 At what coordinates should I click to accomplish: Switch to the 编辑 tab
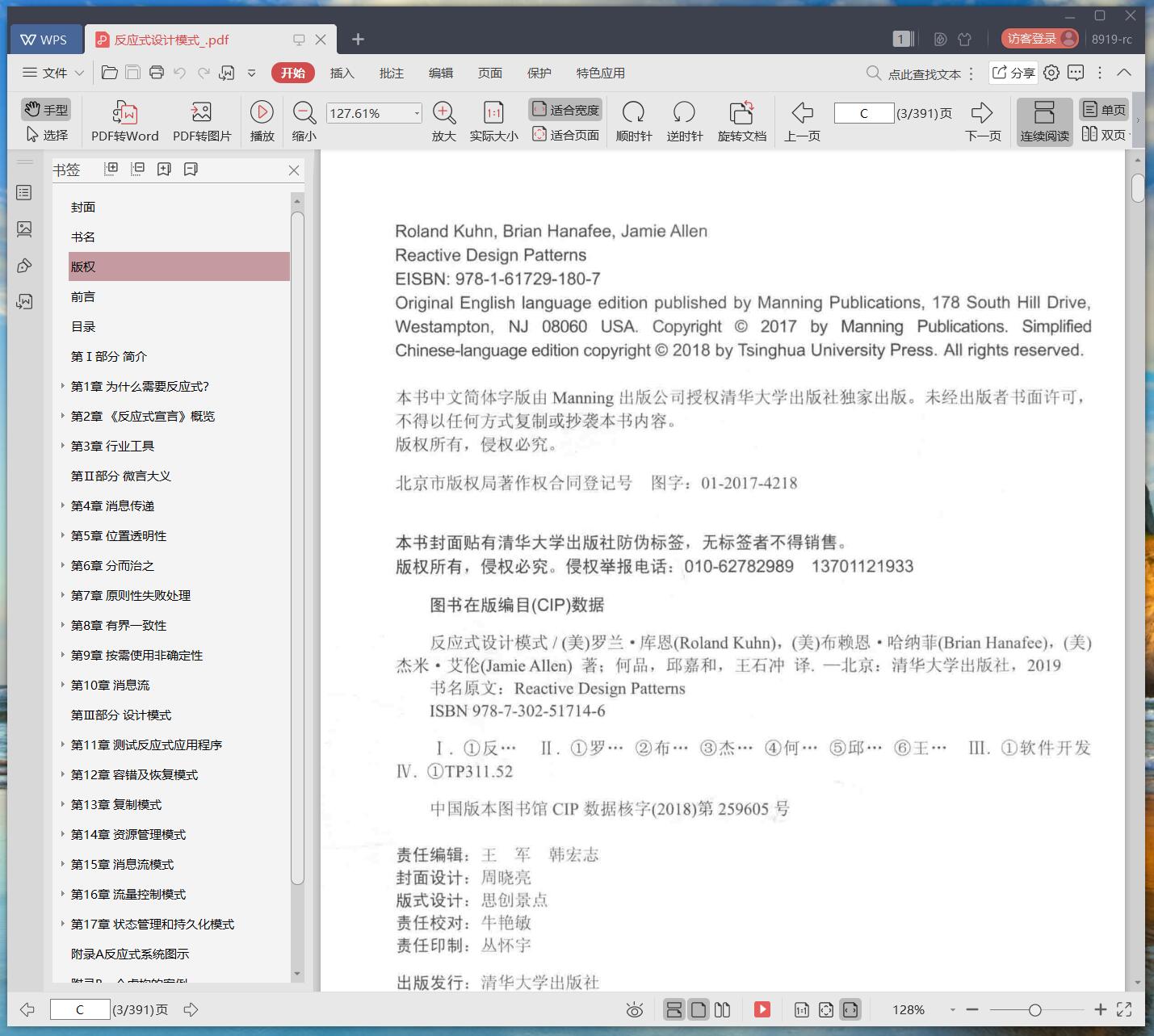440,73
